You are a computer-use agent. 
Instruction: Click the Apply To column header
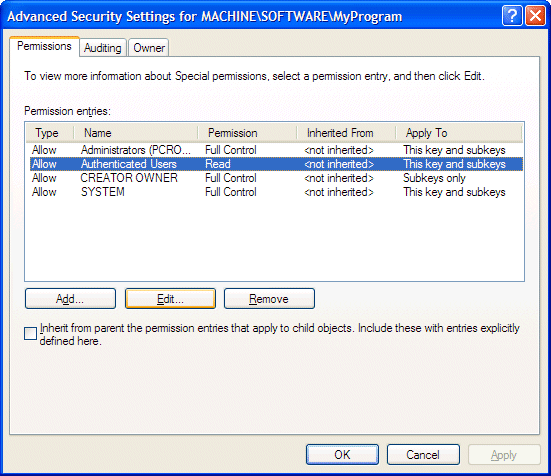[459, 133]
